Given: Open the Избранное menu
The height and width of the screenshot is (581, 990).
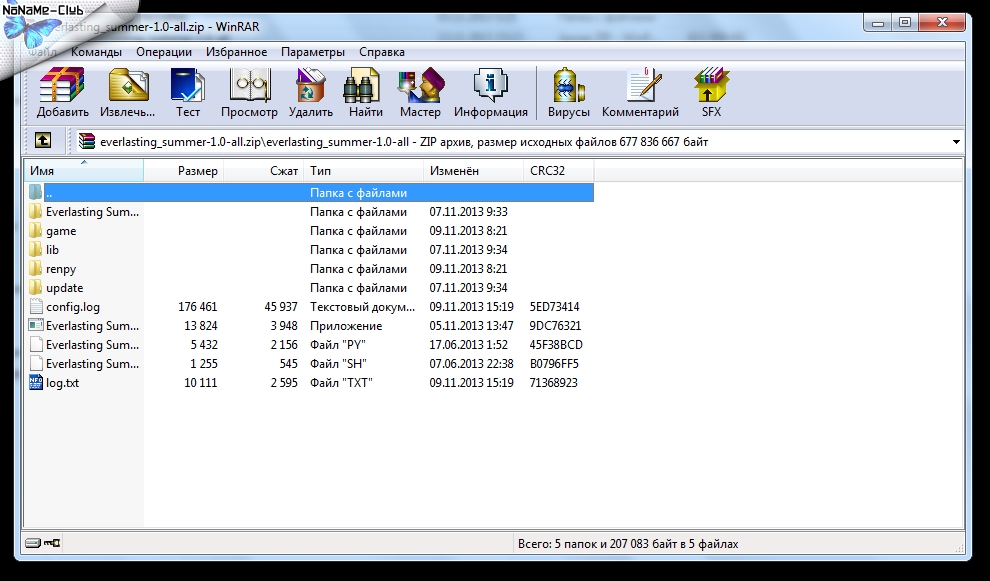Looking at the screenshot, I should [x=236, y=52].
